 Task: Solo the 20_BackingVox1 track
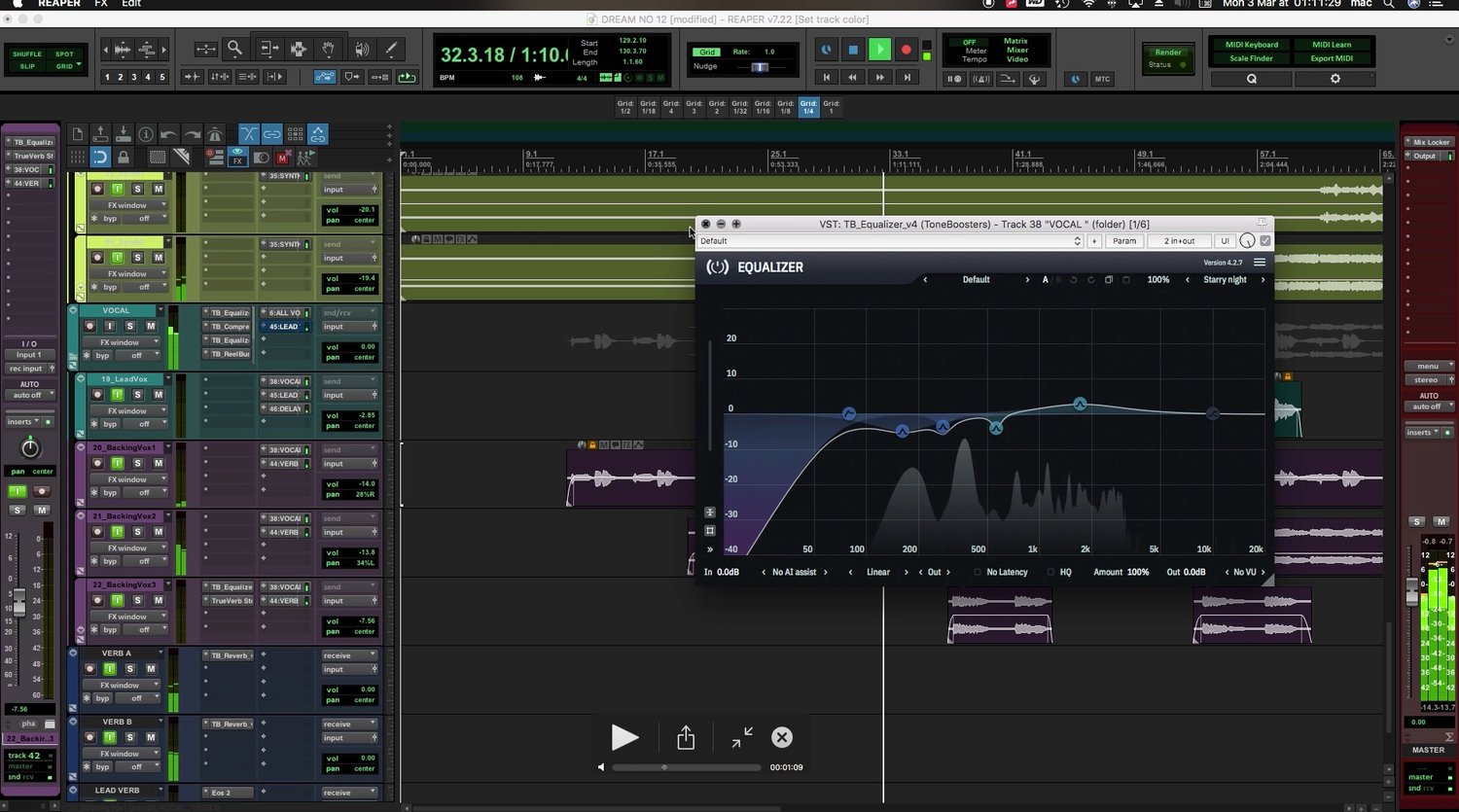click(137, 463)
